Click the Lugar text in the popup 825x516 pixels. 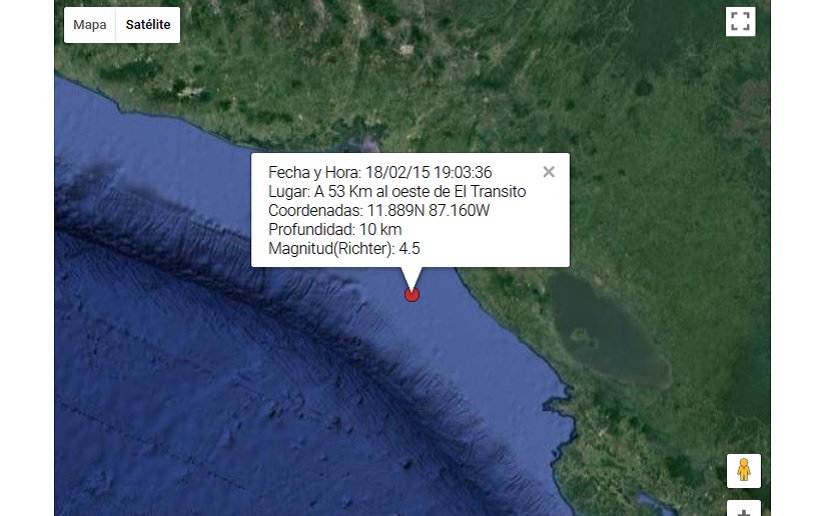pos(397,192)
